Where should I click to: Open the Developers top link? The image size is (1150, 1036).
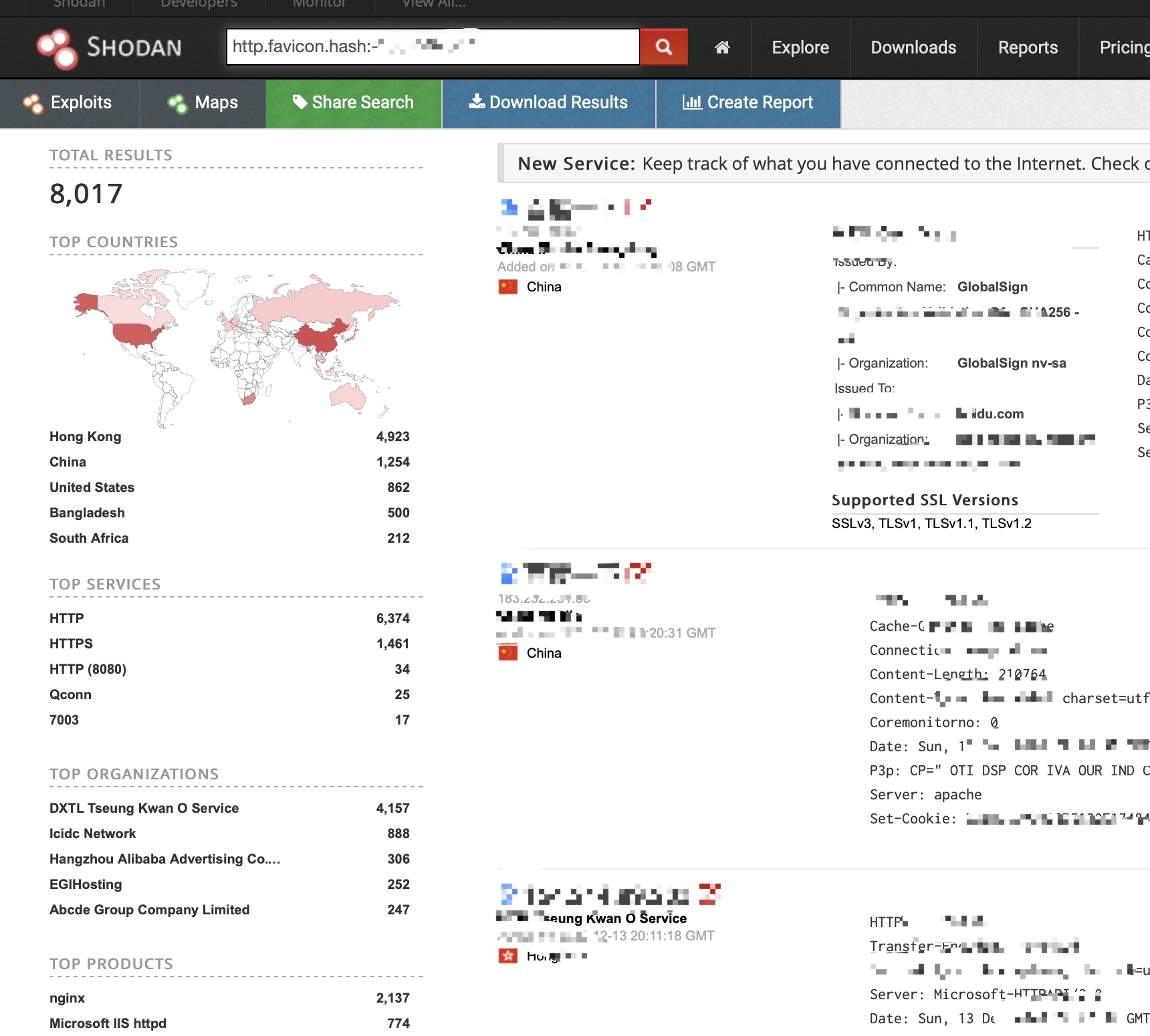coord(199,4)
